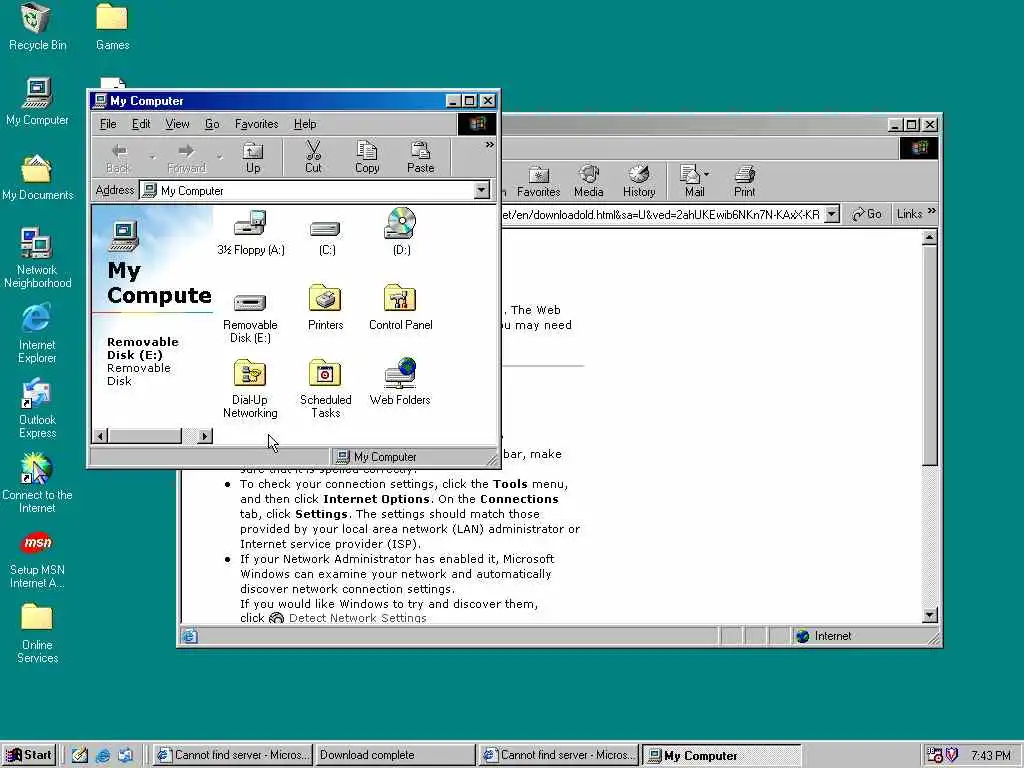Click the system tray clock
Viewport: 1024px width, 768px height.
tap(991, 756)
